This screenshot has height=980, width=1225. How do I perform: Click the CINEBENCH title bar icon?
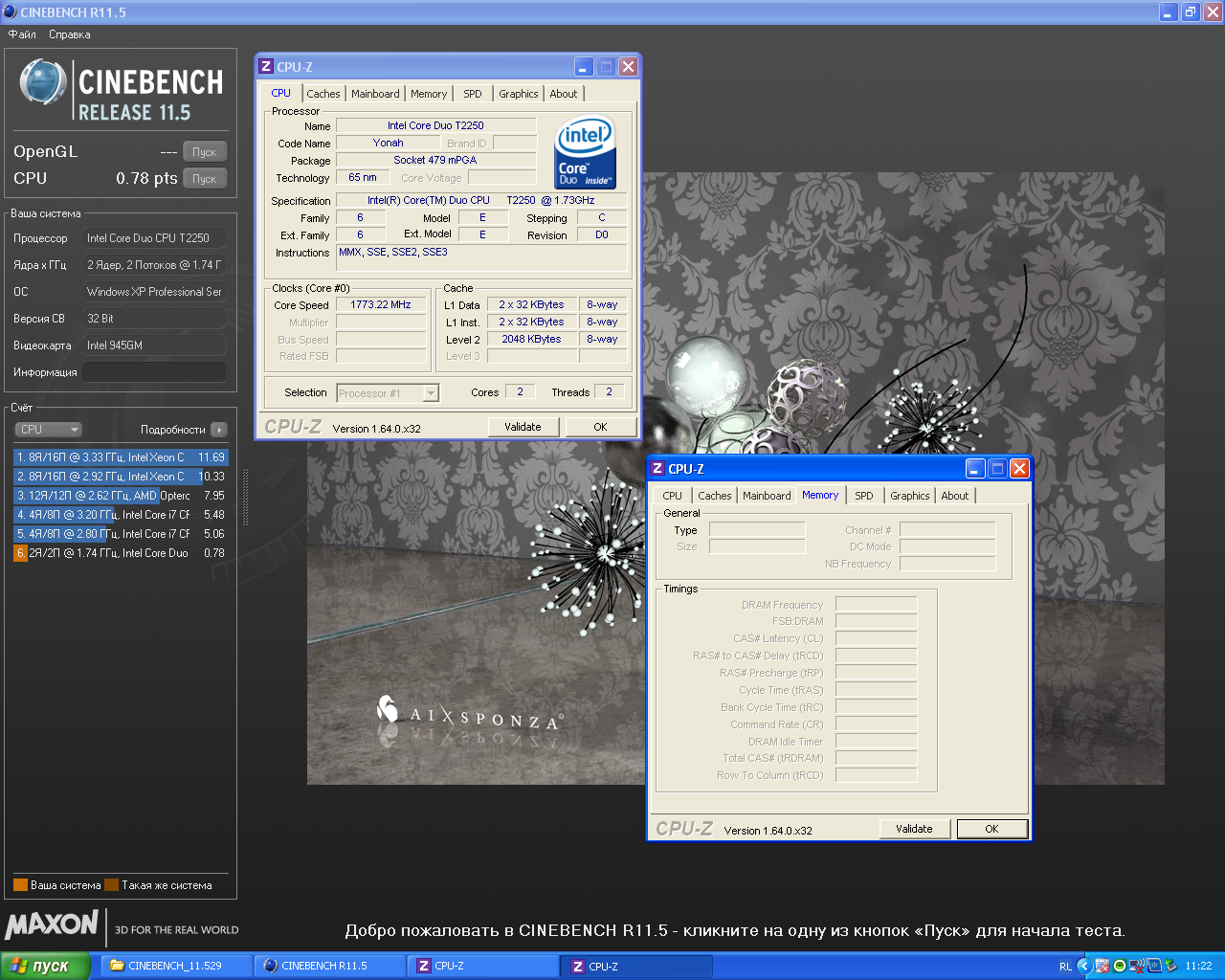point(10,12)
